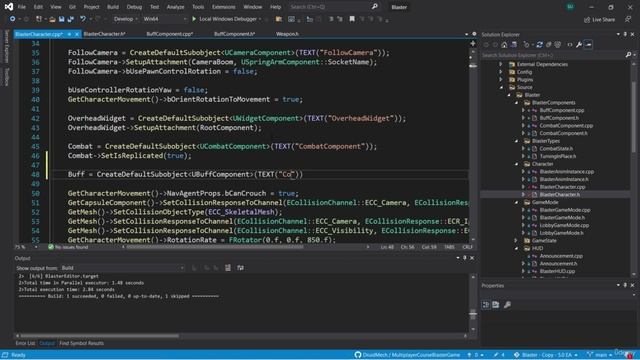Image resolution: width=640 pixels, height=360 pixels.
Task: Expand the Config folder
Action: pyautogui.click(x=501, y=72)
